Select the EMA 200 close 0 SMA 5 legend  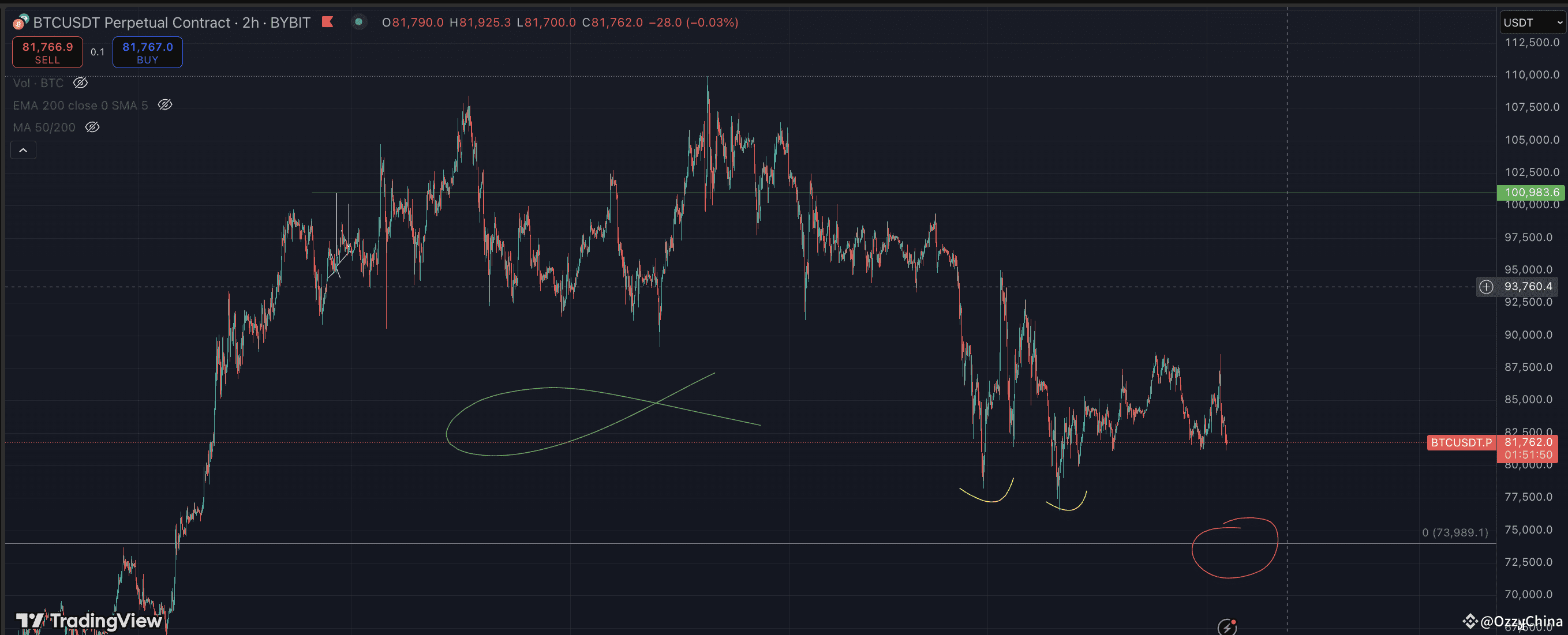tap(80, 105)
